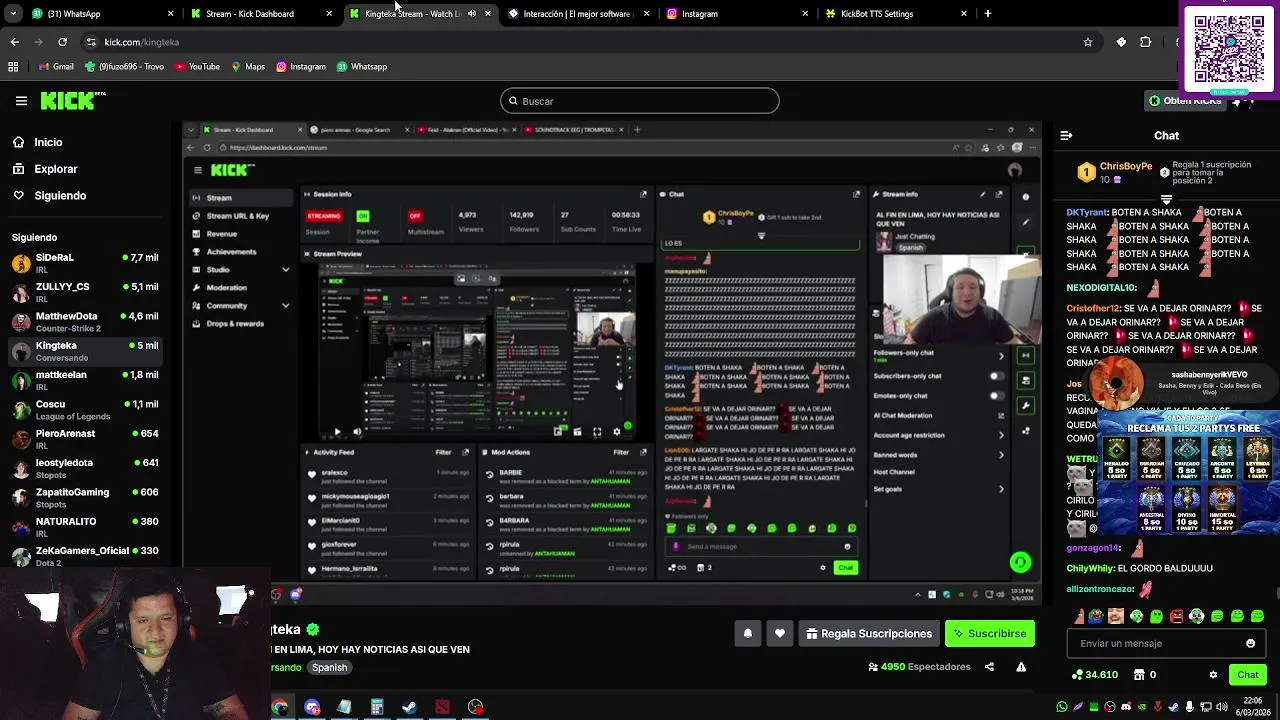
Task: Open the Trovo bookmark
Action: coord(125,67)
